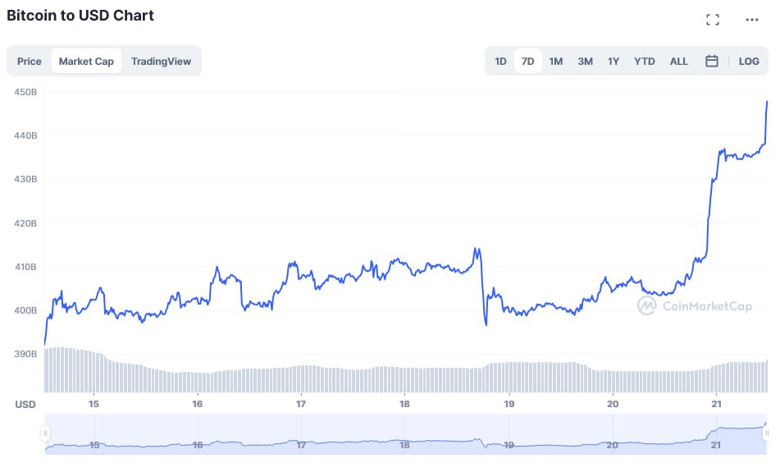Show ALL time history
The height and width of the screenshot is (463, 780).
pyautogui.click(x=679, y=61)
